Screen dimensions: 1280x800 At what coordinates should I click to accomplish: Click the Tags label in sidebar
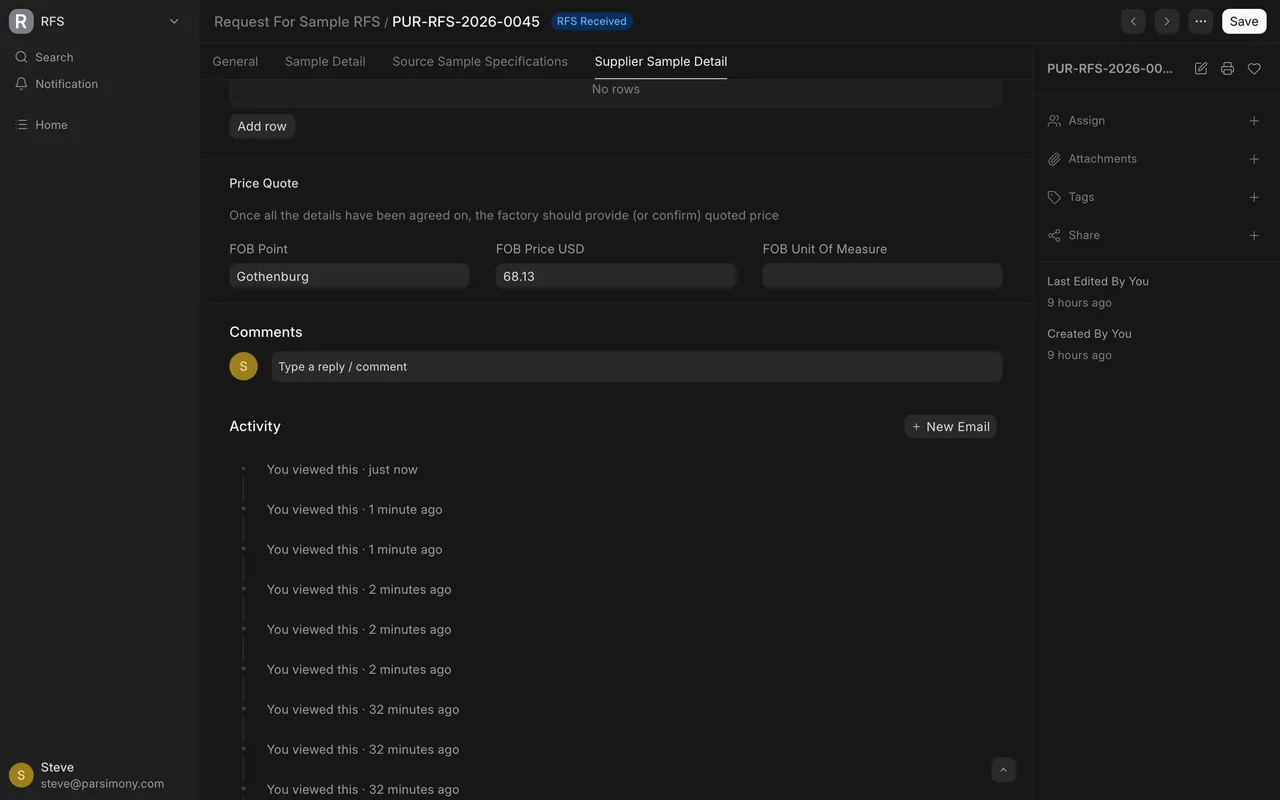[x=1081, y=196]
